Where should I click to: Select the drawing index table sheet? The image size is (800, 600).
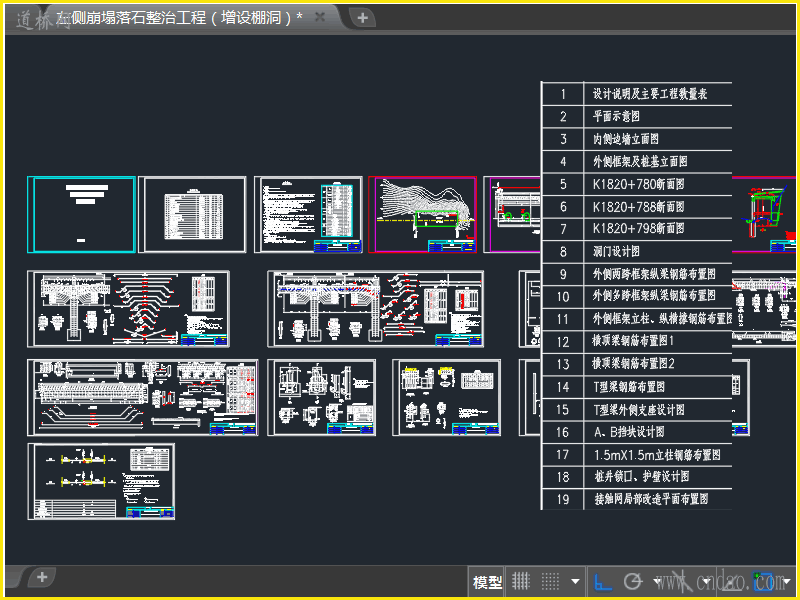(192, 214)
